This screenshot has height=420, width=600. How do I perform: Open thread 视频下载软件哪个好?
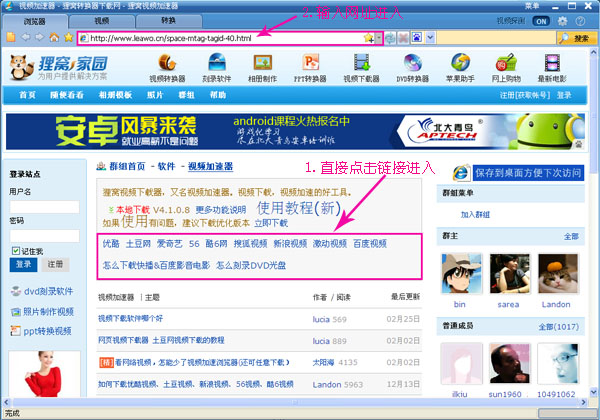coord(130,318)
